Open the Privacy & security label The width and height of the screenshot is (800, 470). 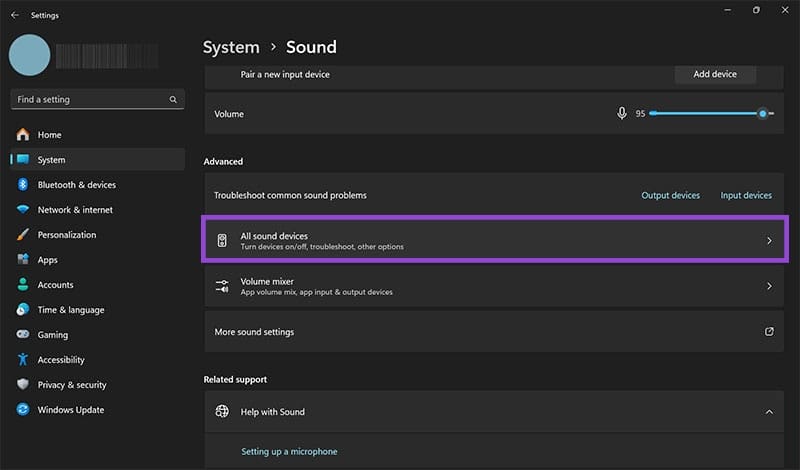72,385
